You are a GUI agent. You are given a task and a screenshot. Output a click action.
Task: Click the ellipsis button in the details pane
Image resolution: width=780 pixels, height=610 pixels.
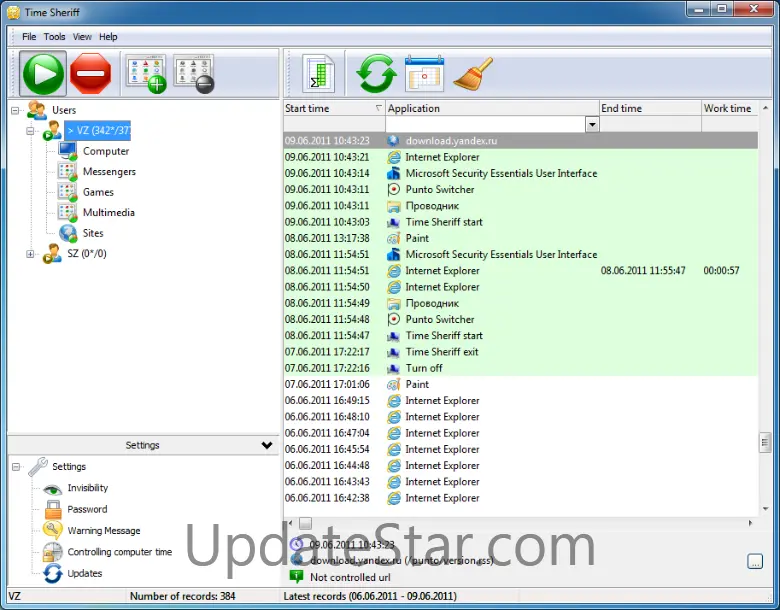(755, 561)
